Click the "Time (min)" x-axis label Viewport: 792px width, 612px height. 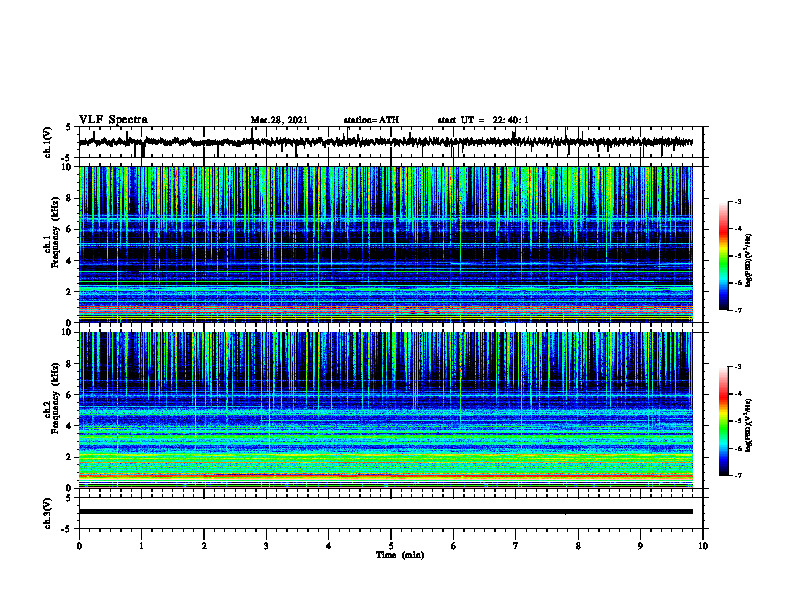pyautogui.click(x=400, y=555)
